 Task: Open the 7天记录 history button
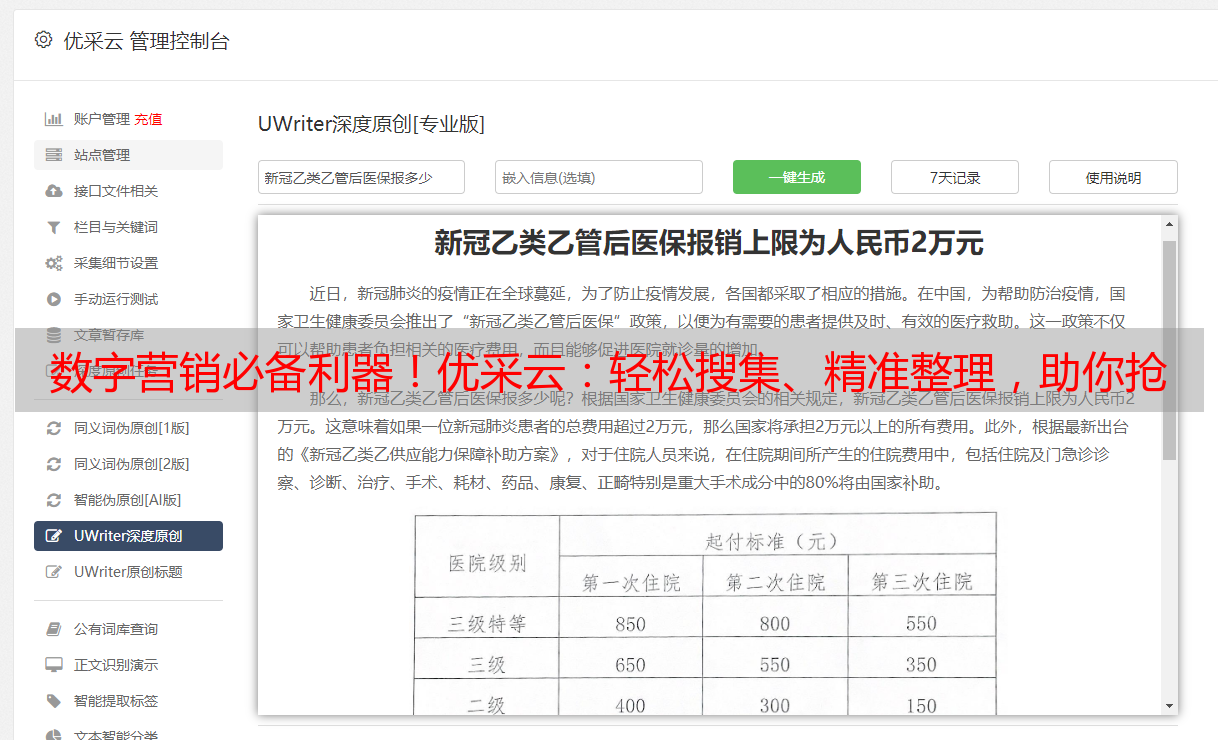pos(954,177)
